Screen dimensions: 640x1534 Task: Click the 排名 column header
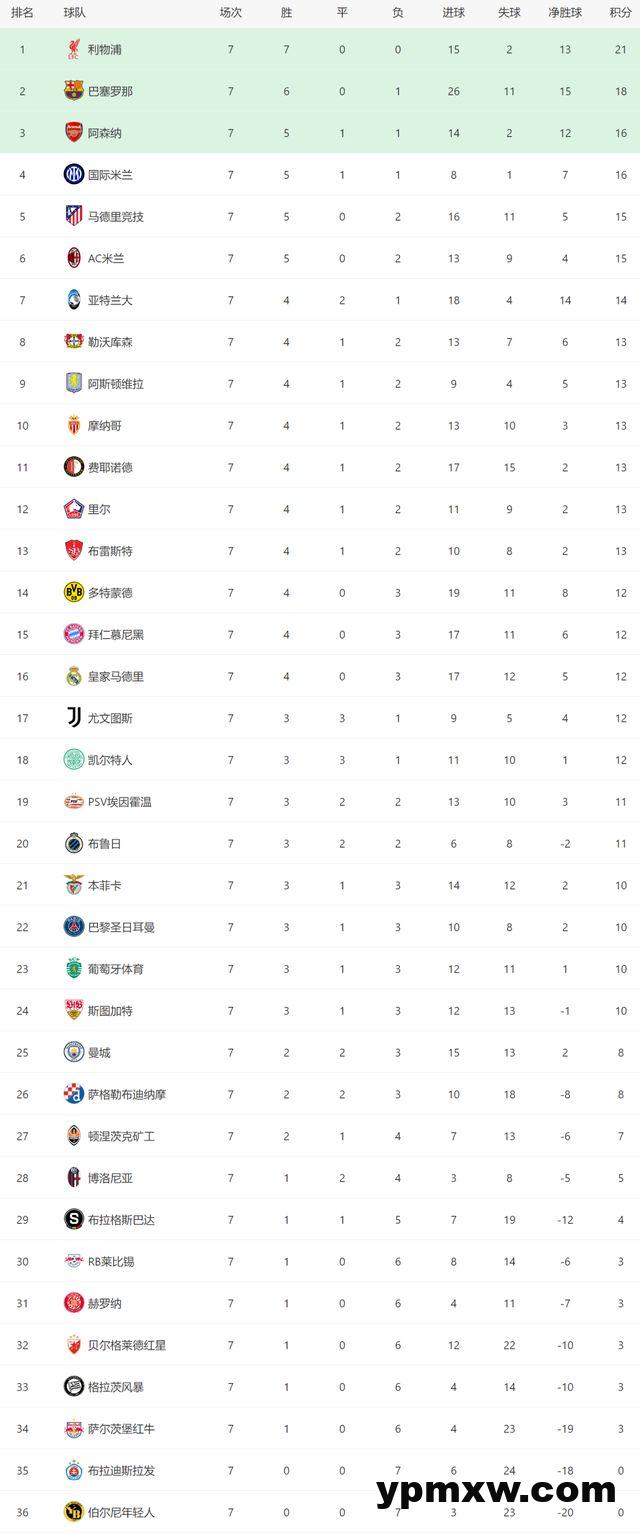22,13
